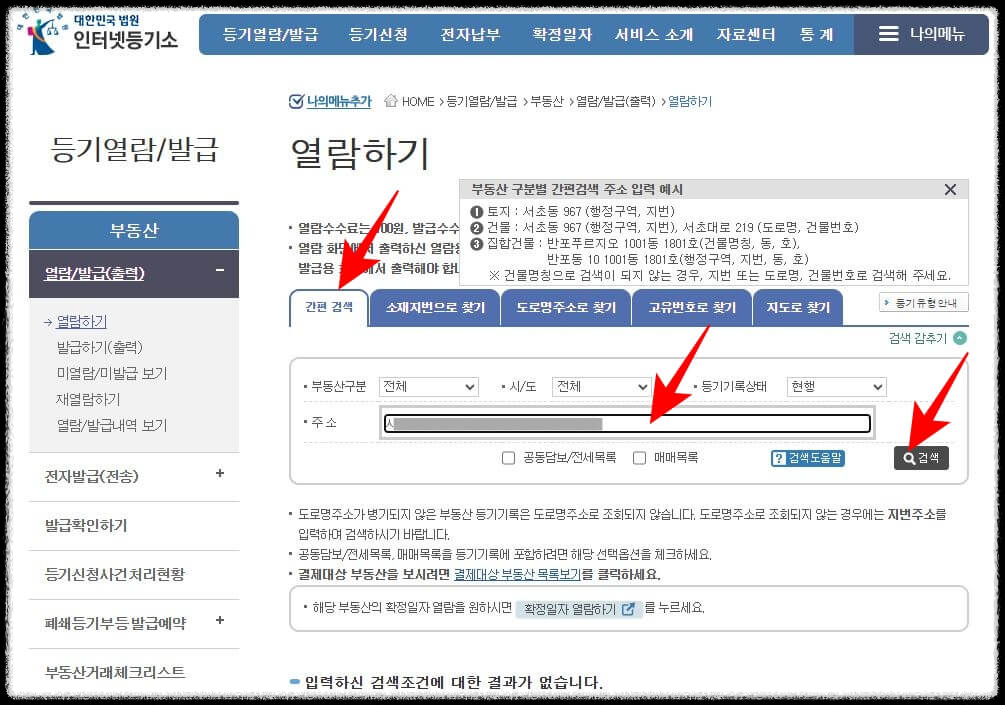Check the 매매목록 option
Screen dimensions: 1005x705
tap(638, 456)
